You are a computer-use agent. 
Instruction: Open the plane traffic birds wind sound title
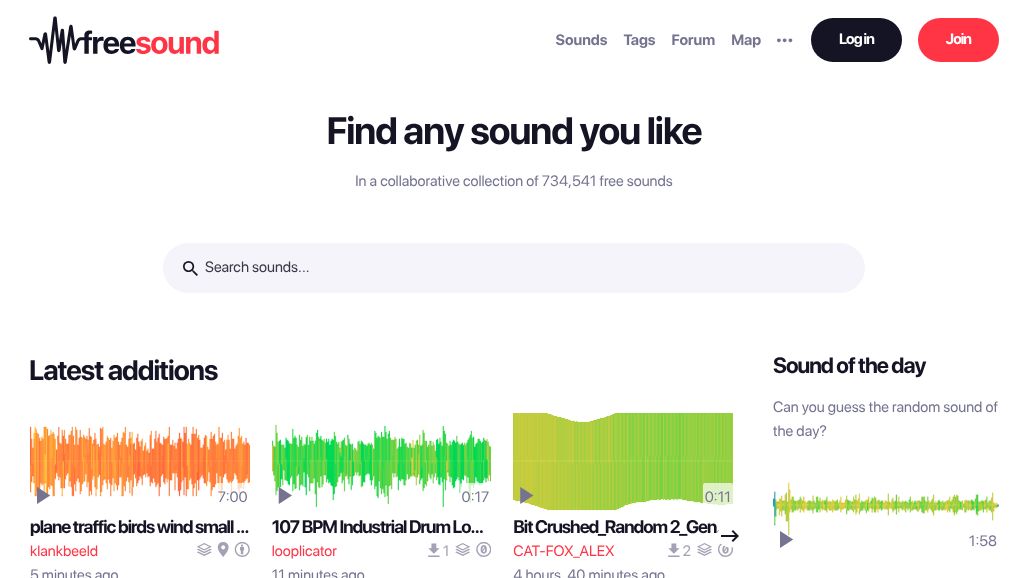[x=139, y=527]
